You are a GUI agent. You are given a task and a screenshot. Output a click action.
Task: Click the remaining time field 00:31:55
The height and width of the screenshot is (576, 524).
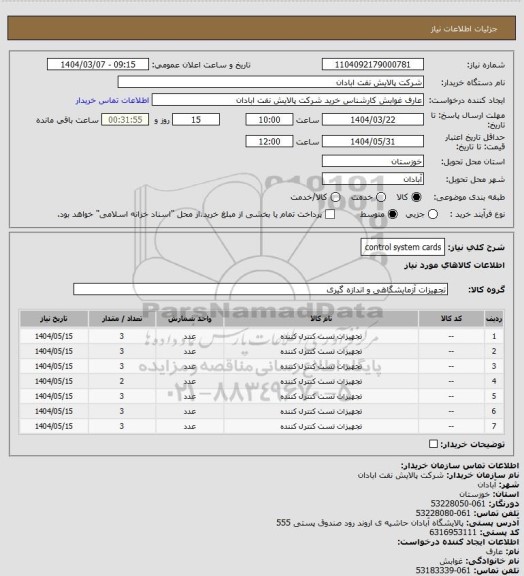[x=125, y=120]
